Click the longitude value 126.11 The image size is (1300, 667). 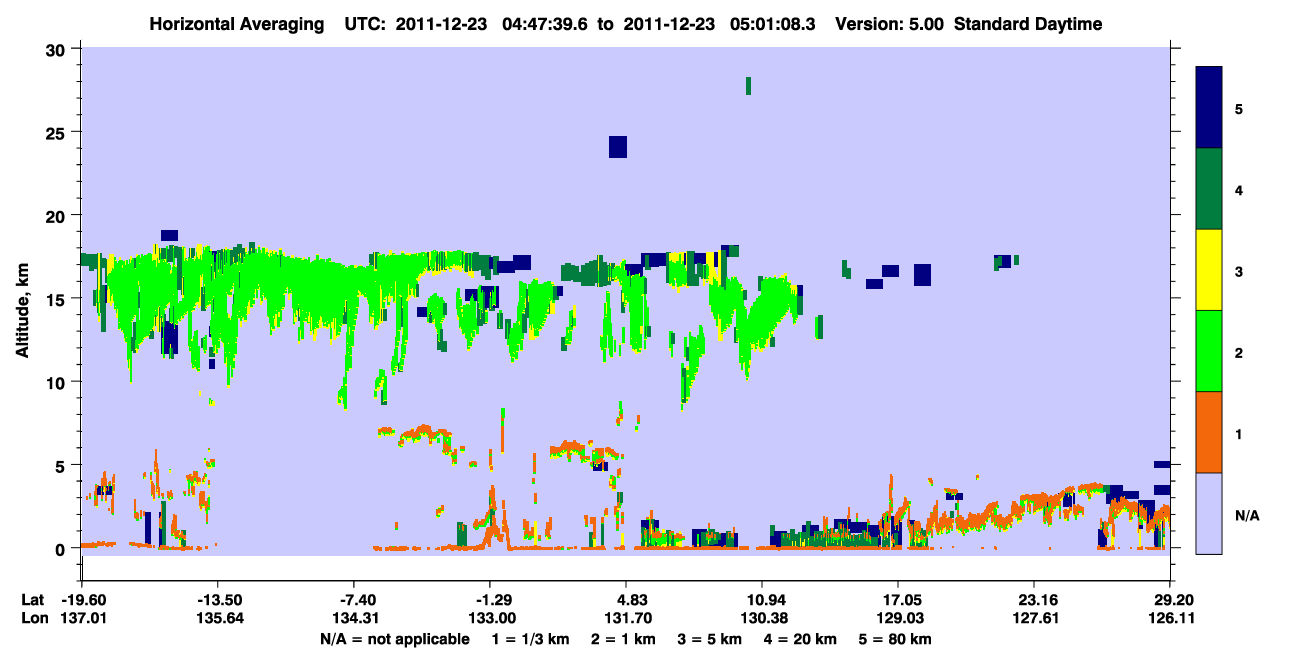pyautogui.click(x=1170, y=618)
